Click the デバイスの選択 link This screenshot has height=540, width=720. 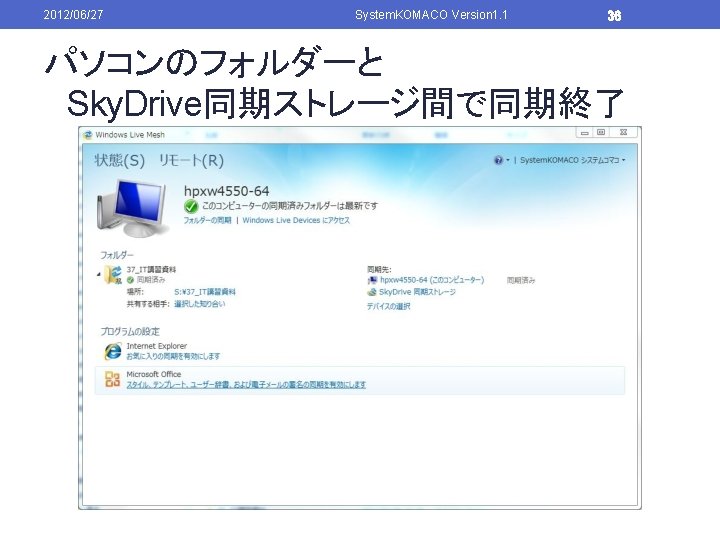388,306
